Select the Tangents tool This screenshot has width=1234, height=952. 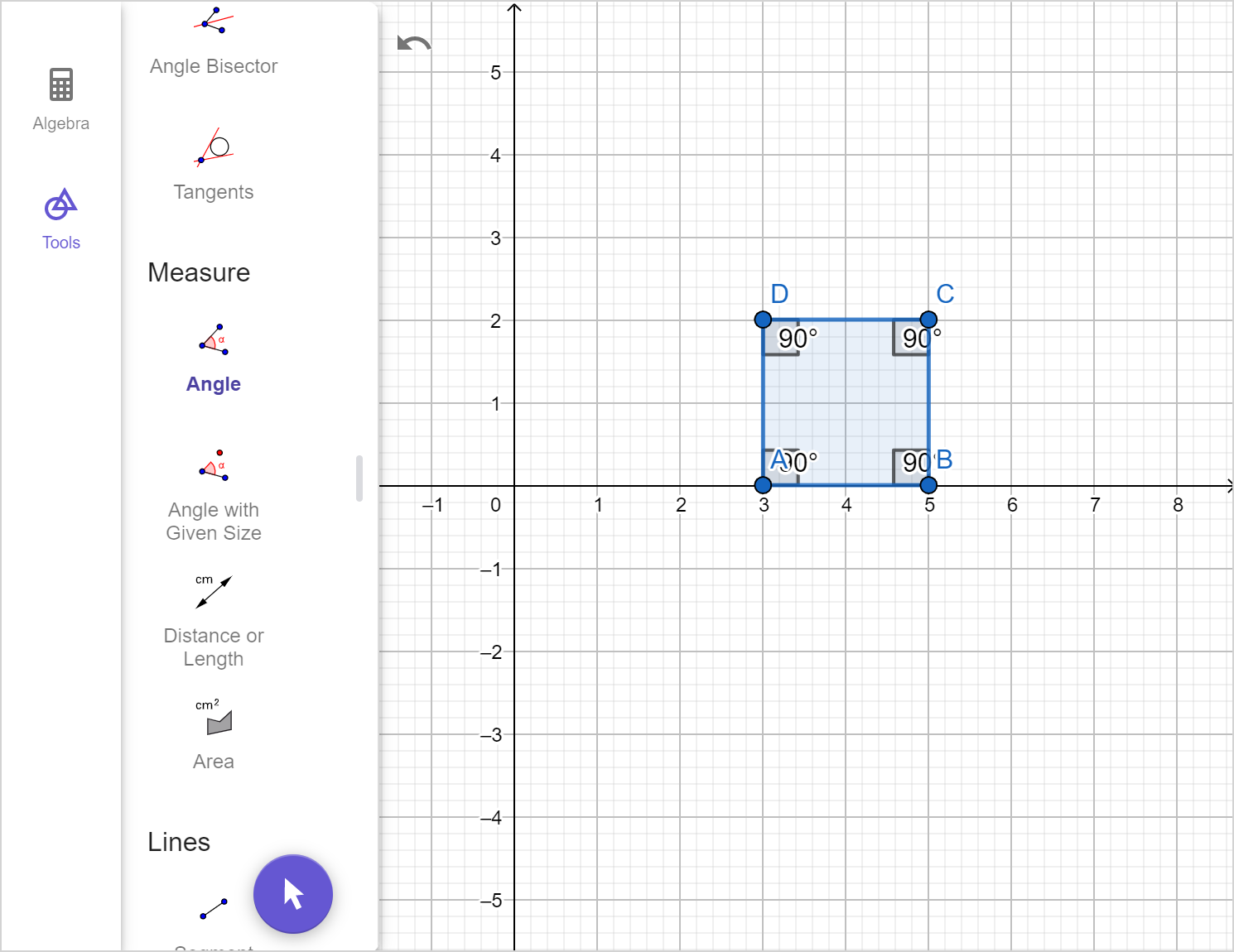pos(214,166)
